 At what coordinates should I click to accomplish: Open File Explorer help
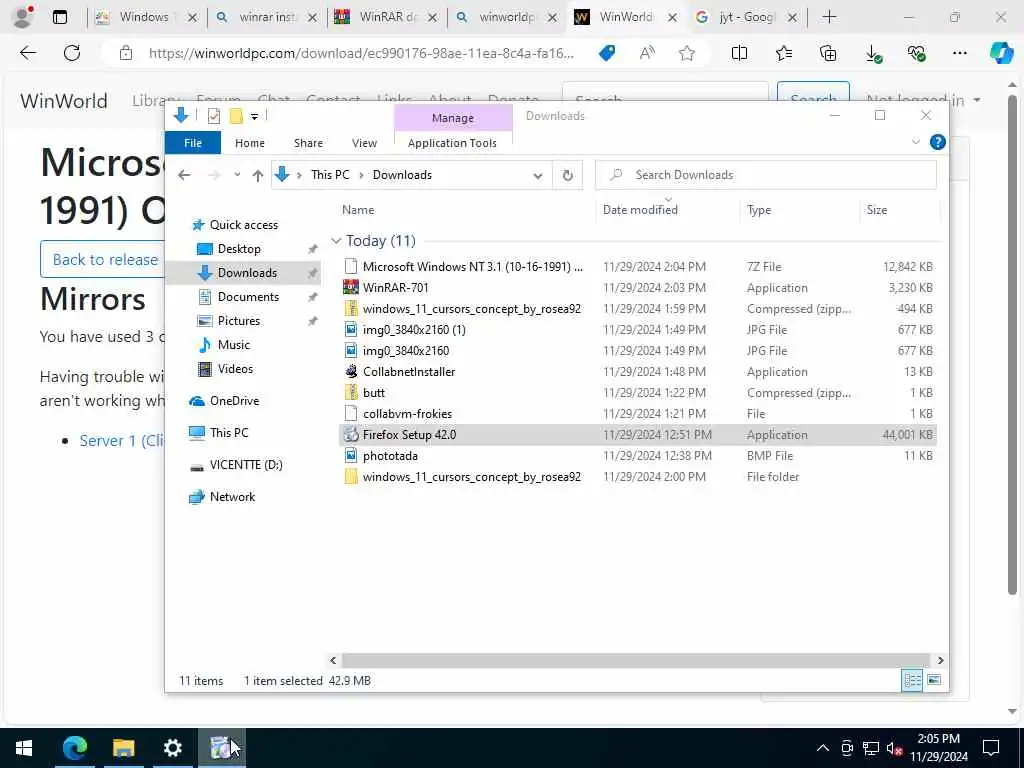pyautogui.click(x=938, y=142)
